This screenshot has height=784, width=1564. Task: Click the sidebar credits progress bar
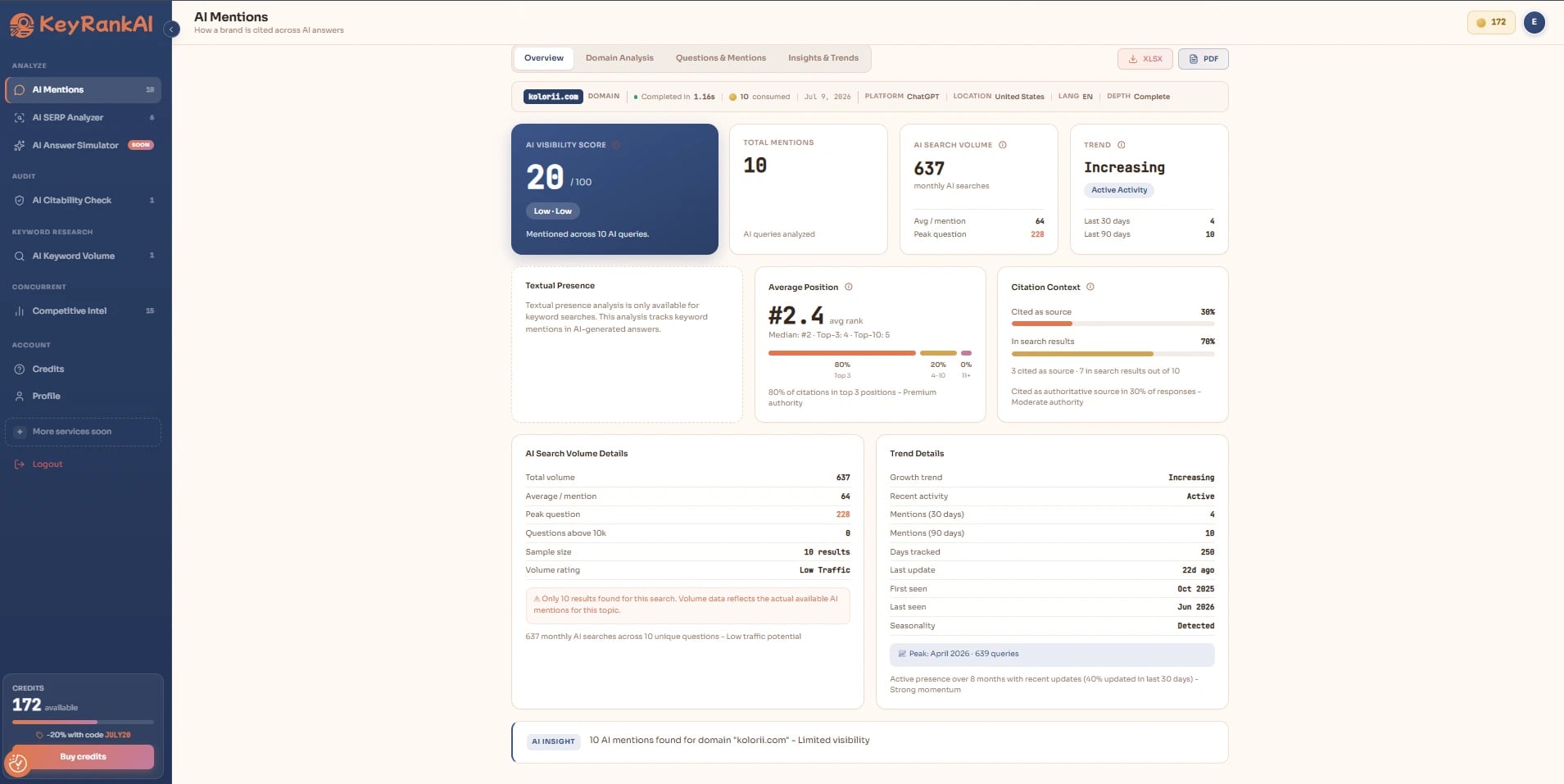pyautogui.click(x=83, y=722)
